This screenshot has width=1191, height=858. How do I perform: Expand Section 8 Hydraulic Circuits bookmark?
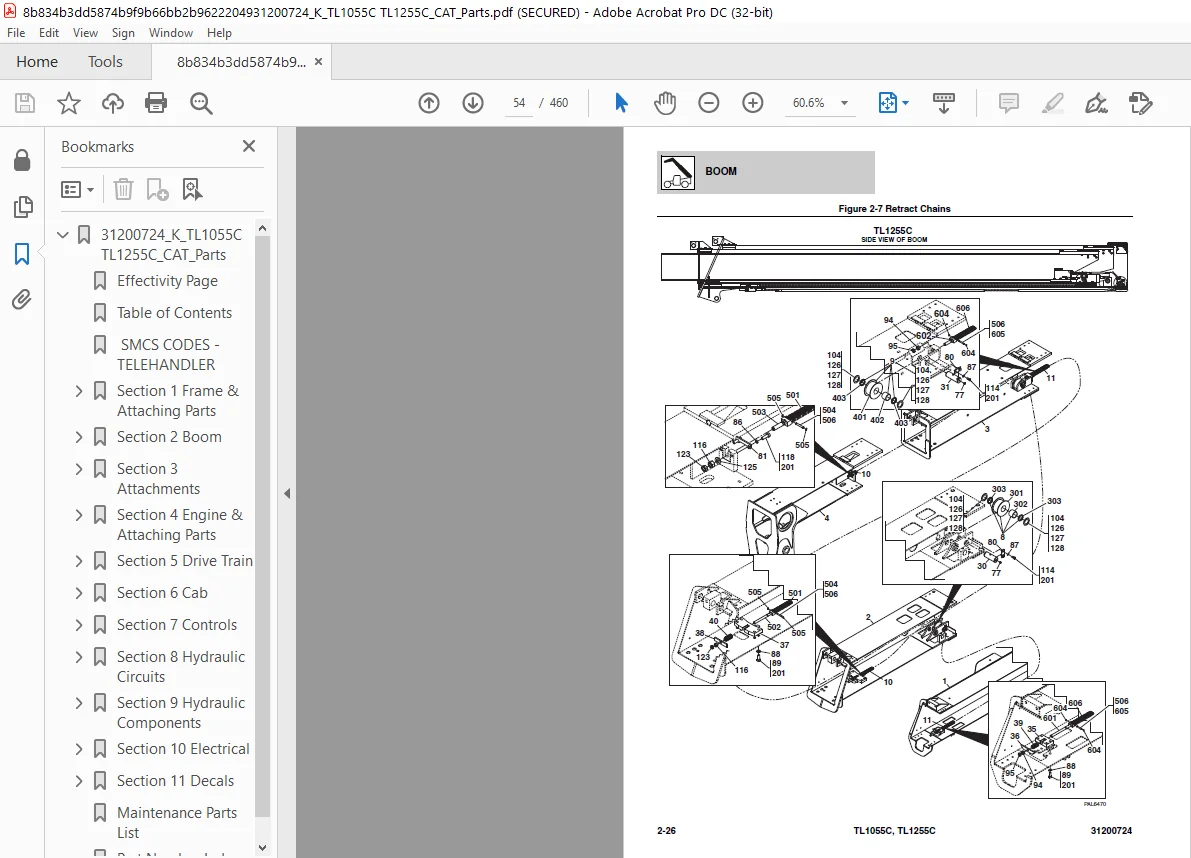79,657
